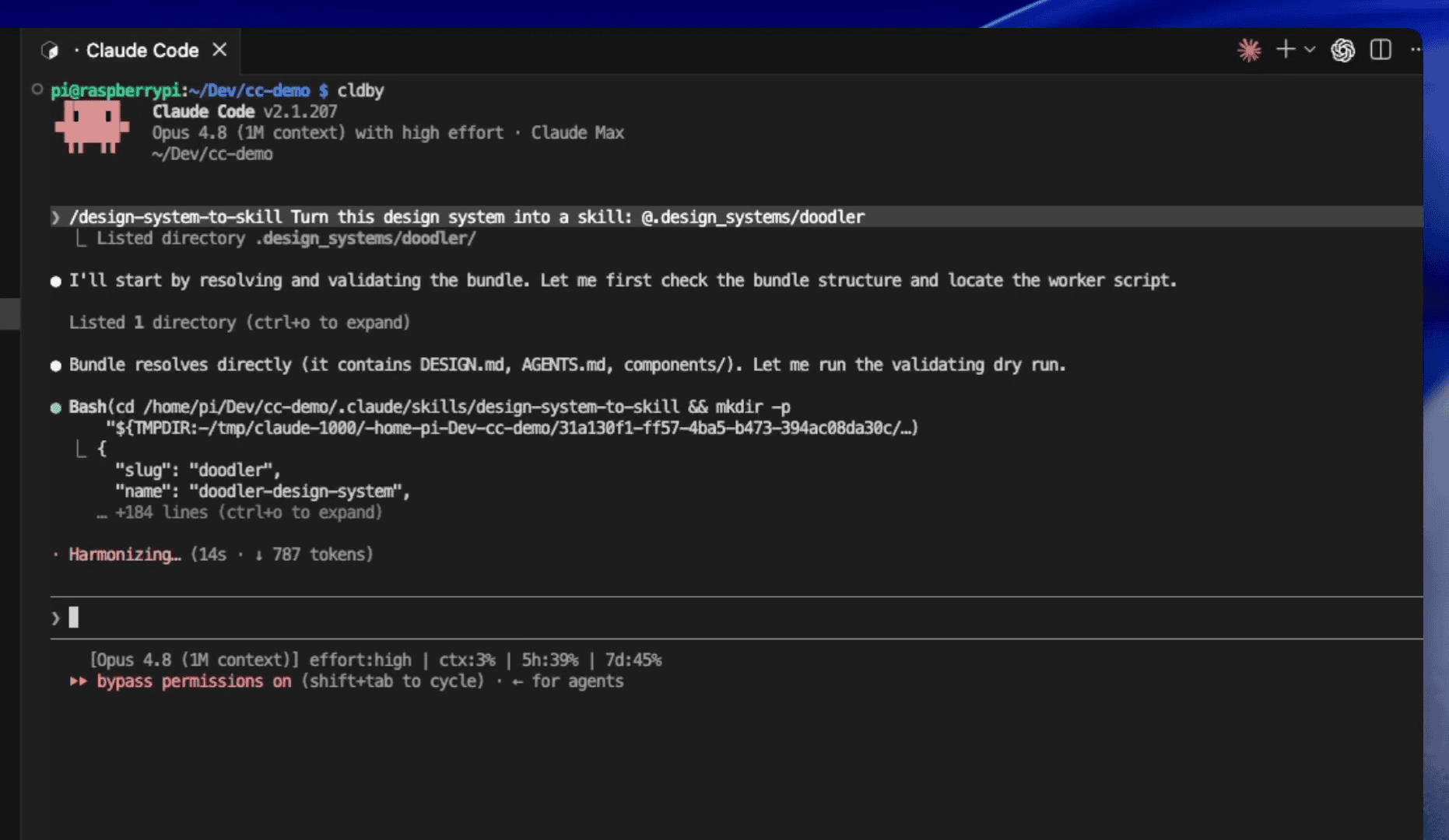Click 'bypass permissions on' mode indicator
The width and height of the screenshot is (1449, 840).
194,681
